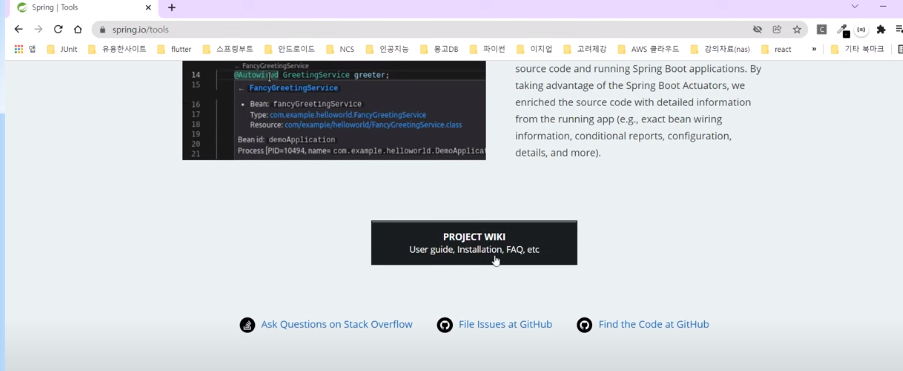Open the 이지업 bookmark folder
Viewport: 903px width, 371px height.
click(x=534, y=49)
